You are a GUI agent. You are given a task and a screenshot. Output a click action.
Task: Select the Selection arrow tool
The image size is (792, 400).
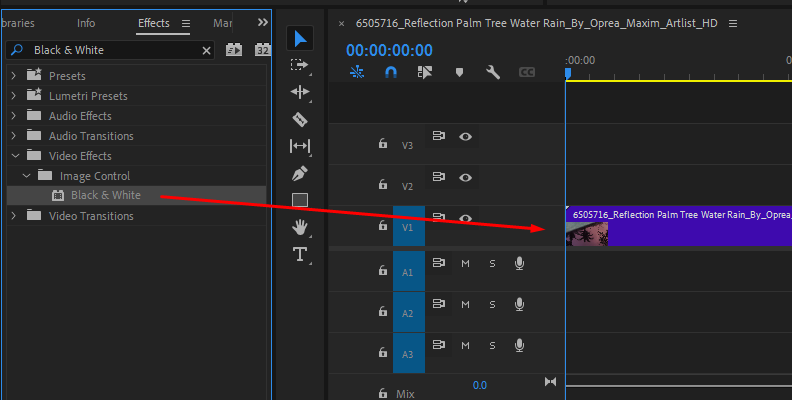(300, 38)
